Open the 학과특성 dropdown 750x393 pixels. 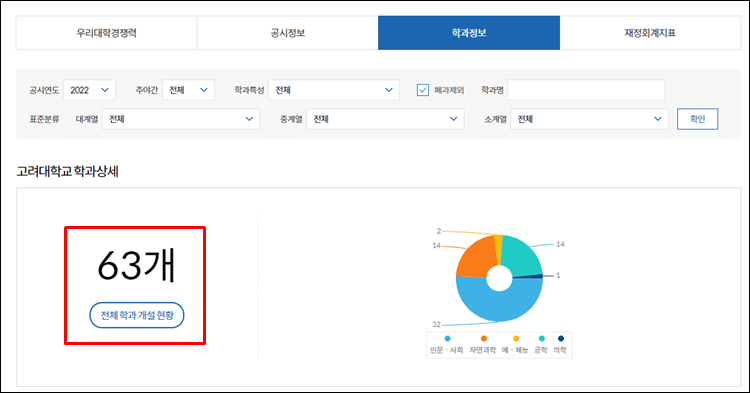pyautogui.click(x=334, y=90)
